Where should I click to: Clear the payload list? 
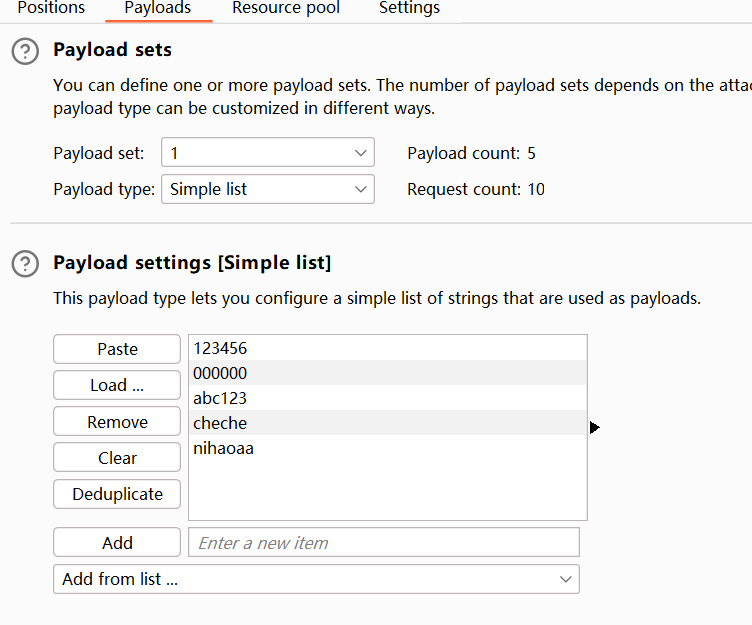[117, 458]
